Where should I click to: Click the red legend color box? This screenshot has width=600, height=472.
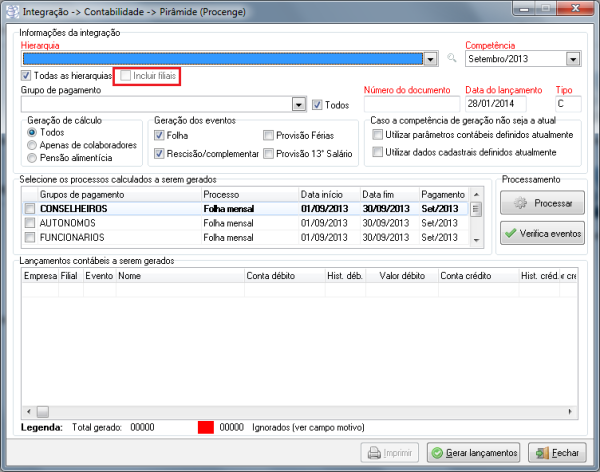tap(206, 427)
